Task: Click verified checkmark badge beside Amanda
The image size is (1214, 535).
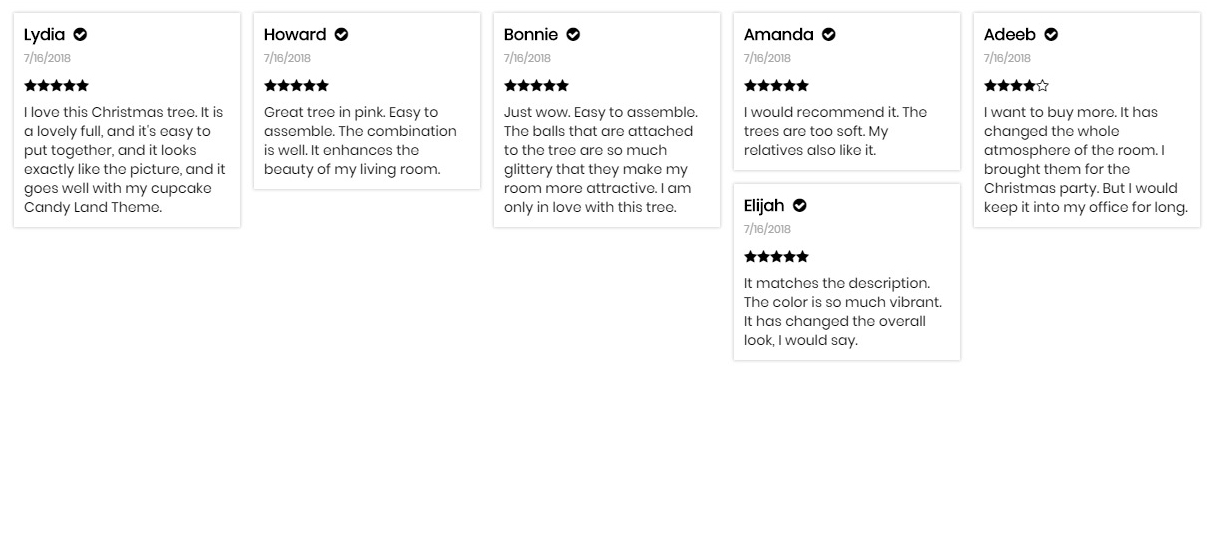Action: coord(829,35)
